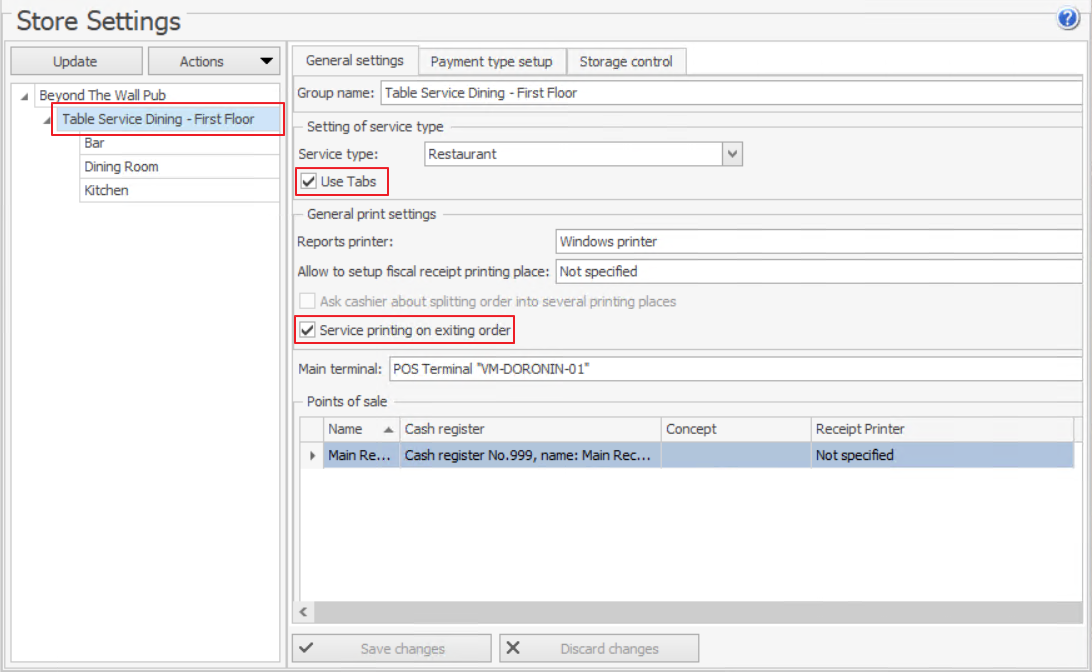
Task: Click the row indicator arrow in Points of sale
Action: (312, 455)
